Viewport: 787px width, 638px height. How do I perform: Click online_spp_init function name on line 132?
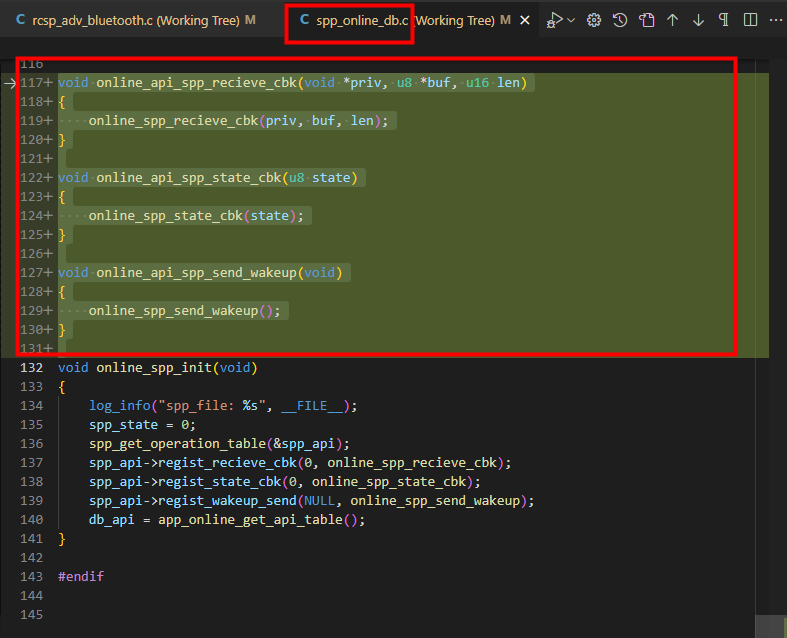(154, 368)
